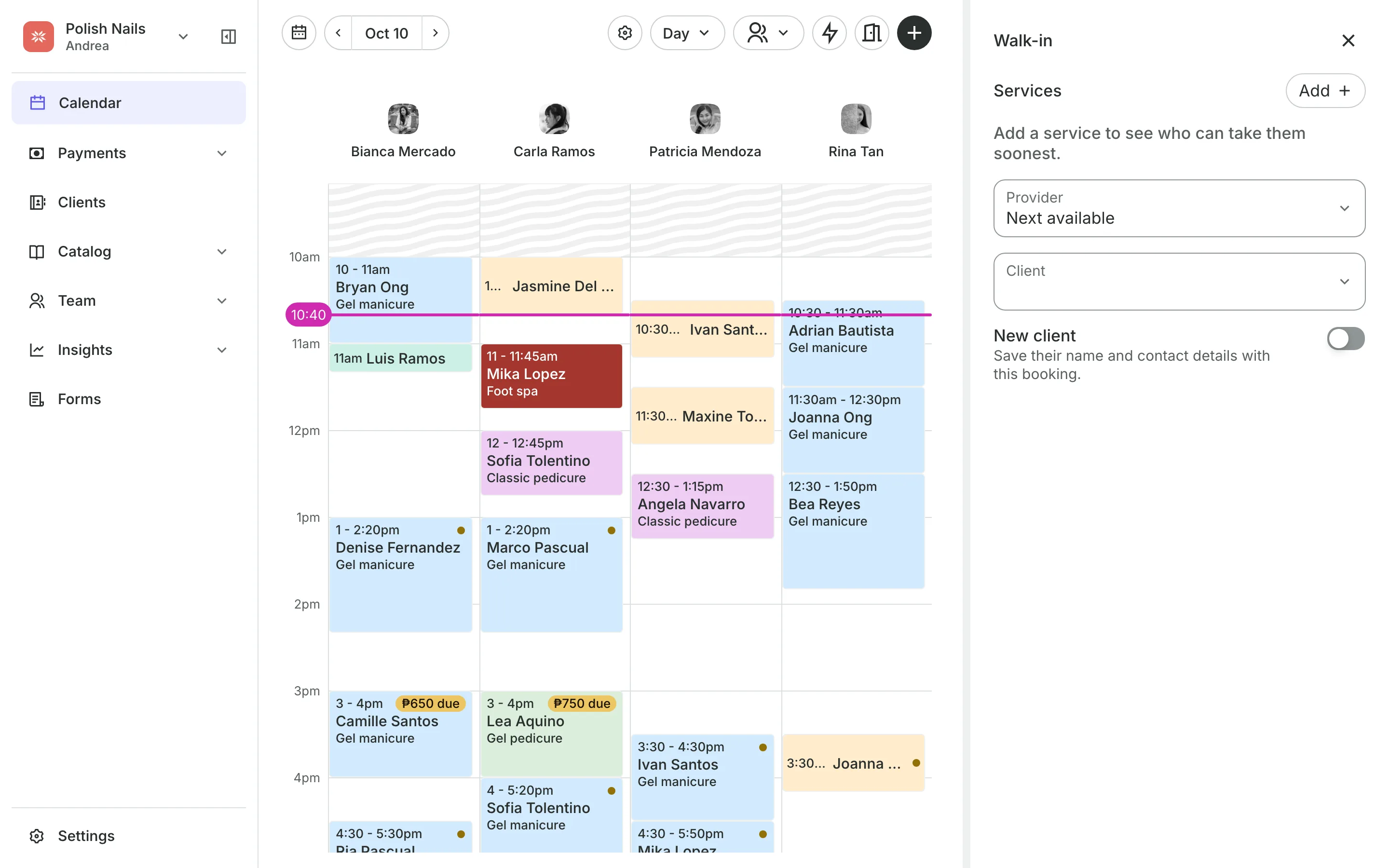
Task: Open Luis Ramos 11am appointment
Action: tap(401, 358)
